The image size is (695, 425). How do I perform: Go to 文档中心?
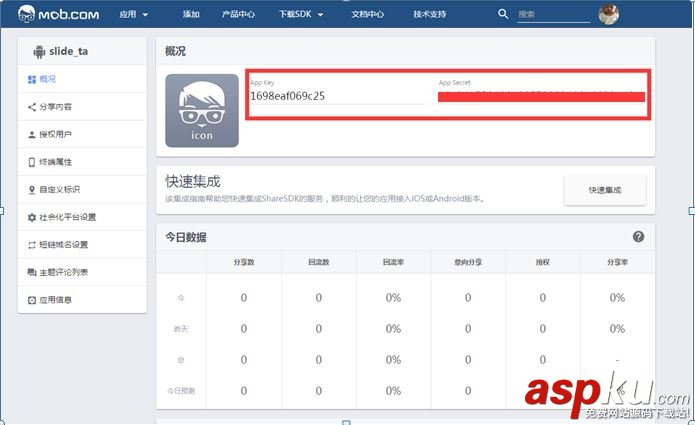367,14
